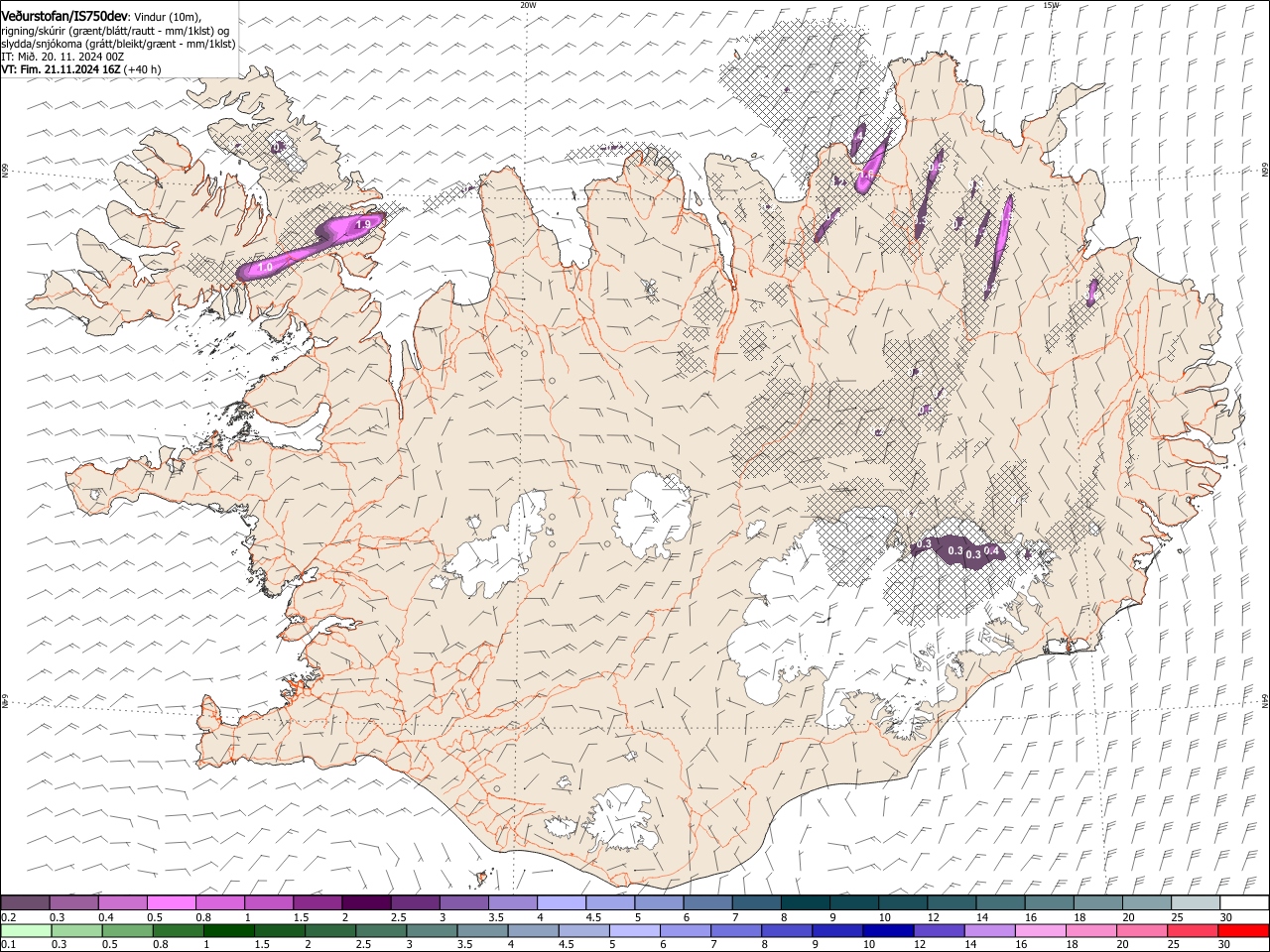Select the lower-scale swatch starting at 0.3
The image size is (1270, 952).
77,930
